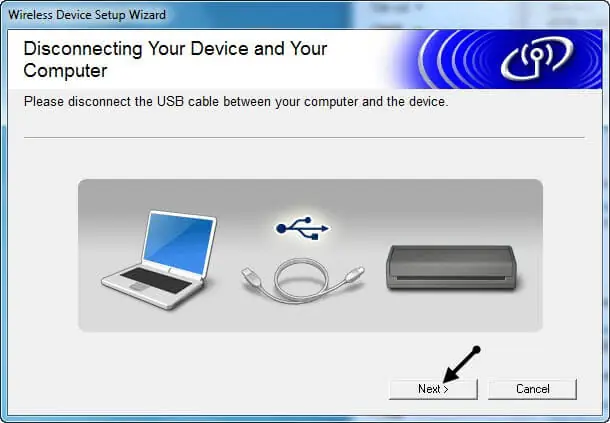
Task: Click the wireless antenna logo in banner
Action: 536,58
